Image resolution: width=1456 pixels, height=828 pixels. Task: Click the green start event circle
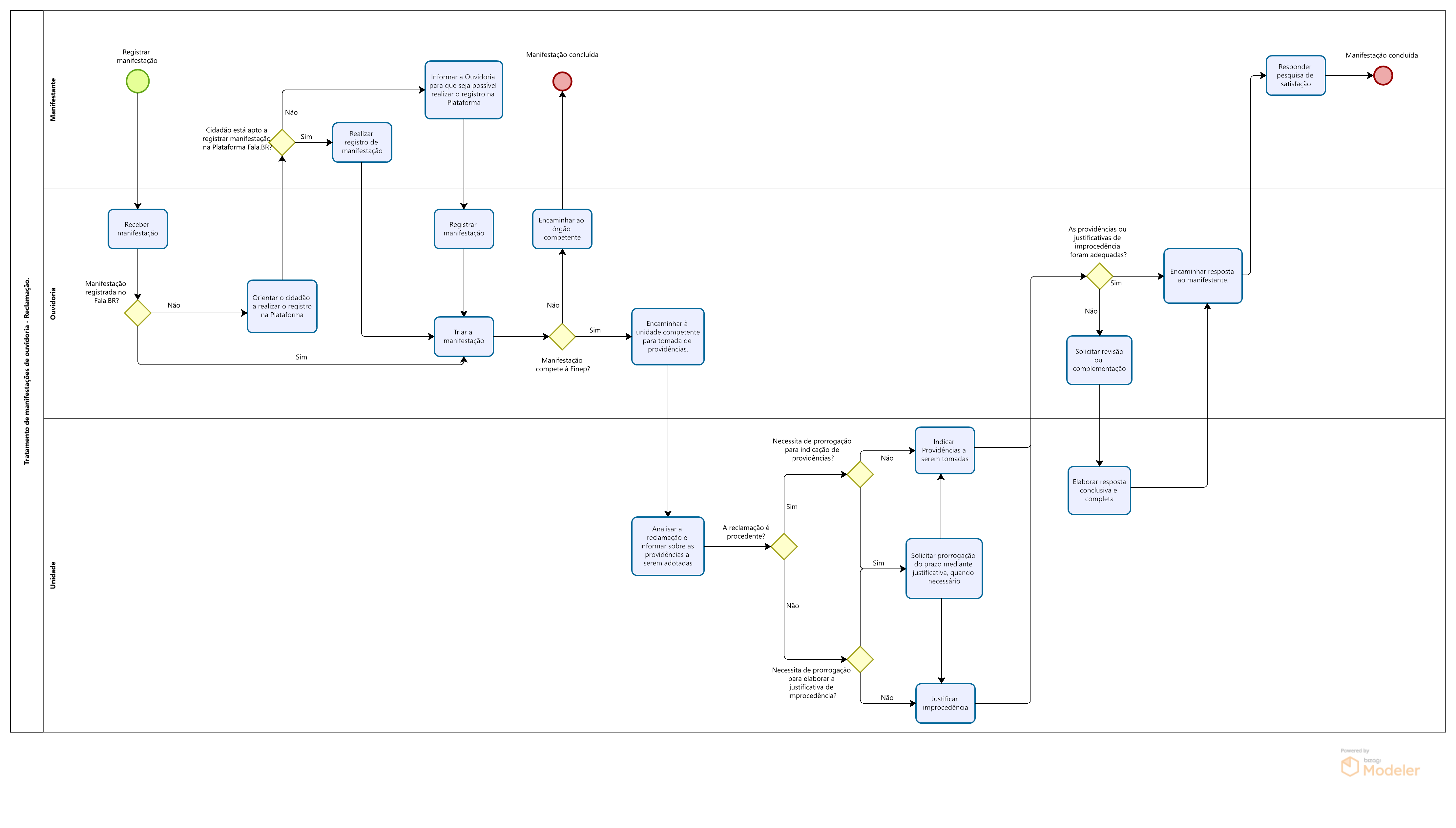click(x=138, y=81)
